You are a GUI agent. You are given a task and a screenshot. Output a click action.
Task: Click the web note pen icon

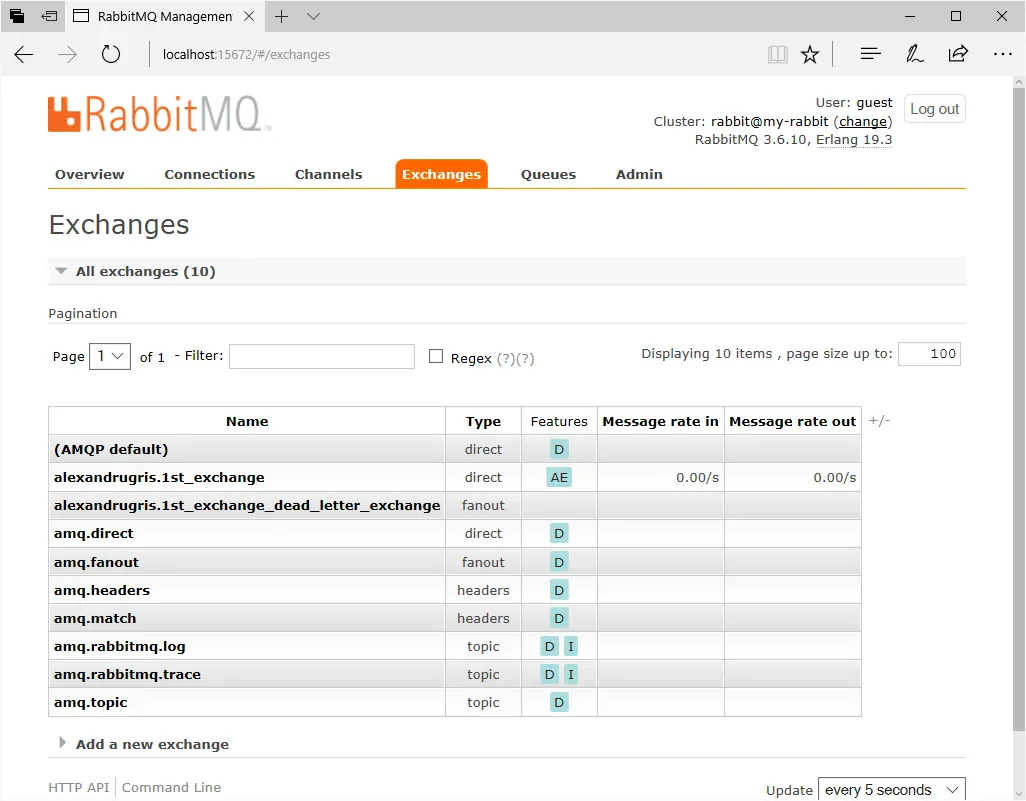(x=914, y=54)
